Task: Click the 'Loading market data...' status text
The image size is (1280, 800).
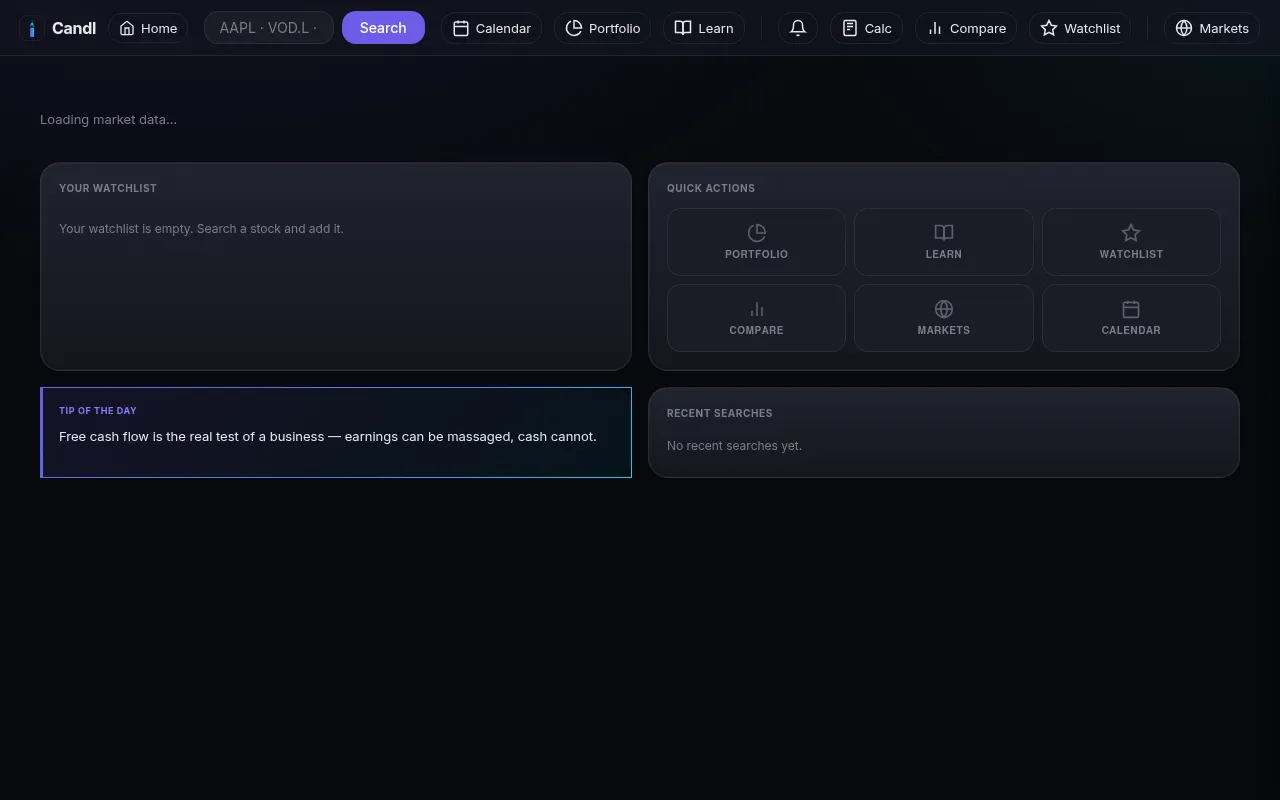Action: coord(108,120)
